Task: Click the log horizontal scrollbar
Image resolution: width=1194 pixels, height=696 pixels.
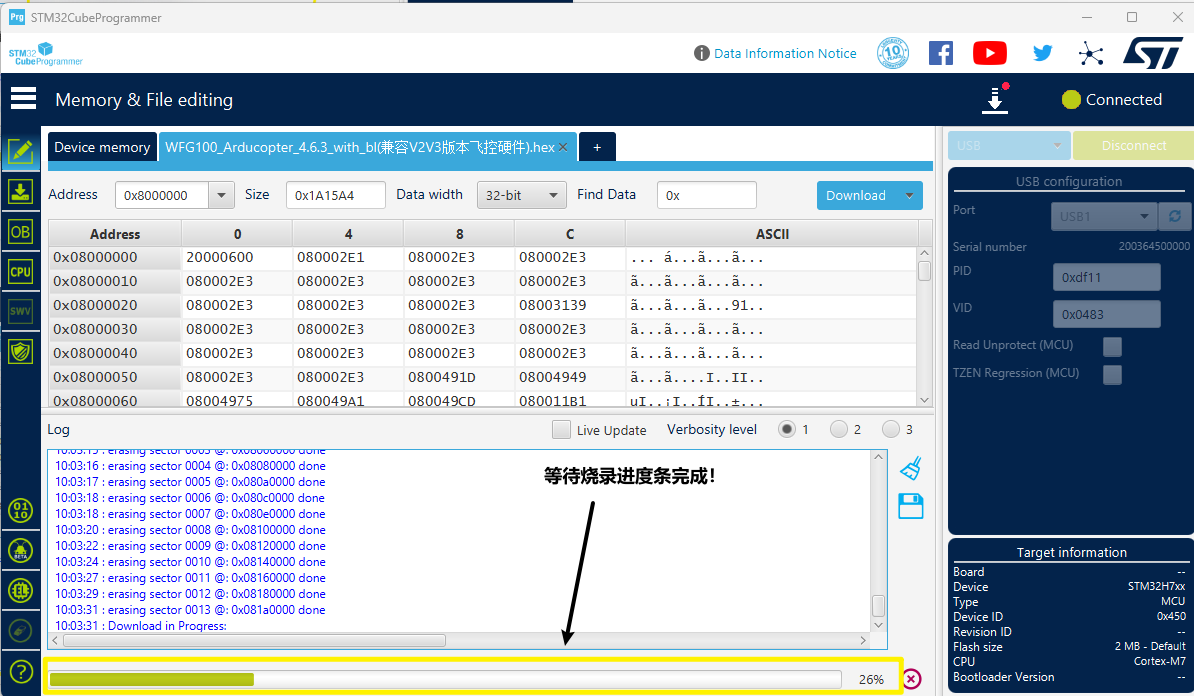Action: tap(254, 640)
